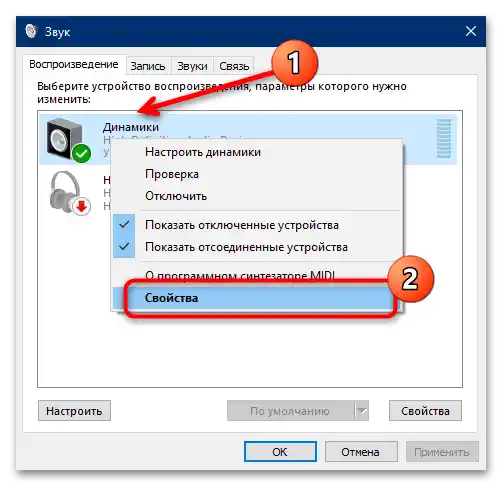502x486 pixels.
Task: Click the volume level meter for Динамики
Action: point(444,138)
